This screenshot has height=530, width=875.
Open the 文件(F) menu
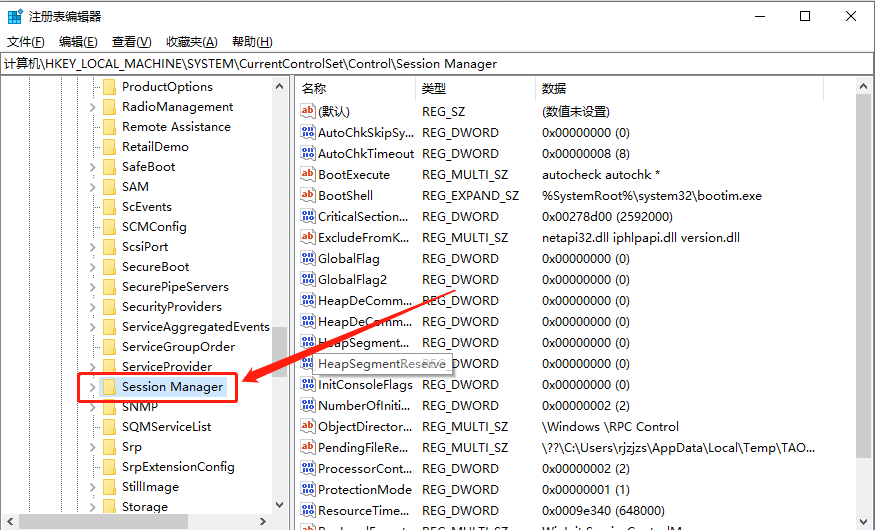tap(26, 42)
